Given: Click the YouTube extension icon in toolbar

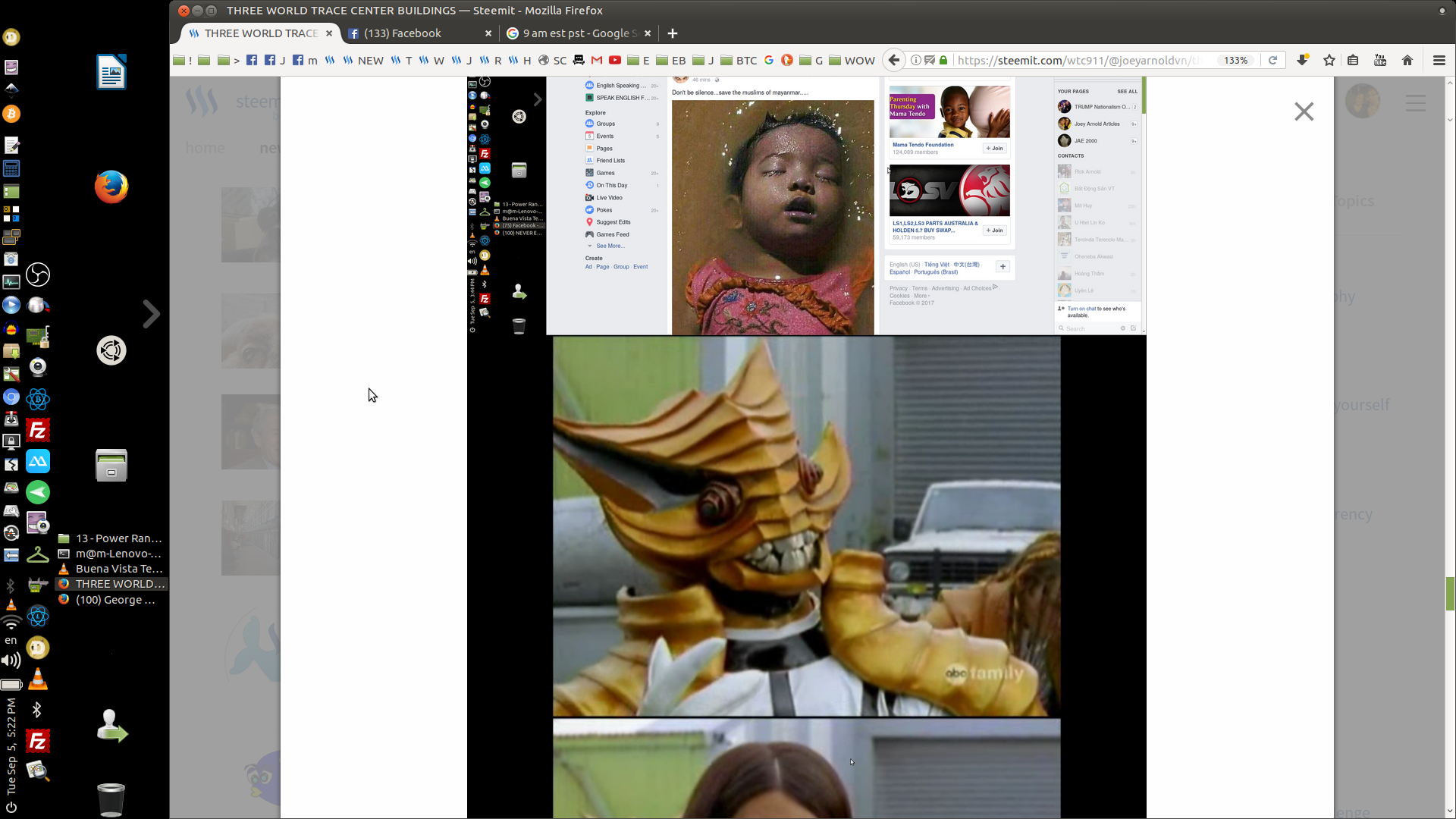Looking at the screenshot, I should 1380,60.
